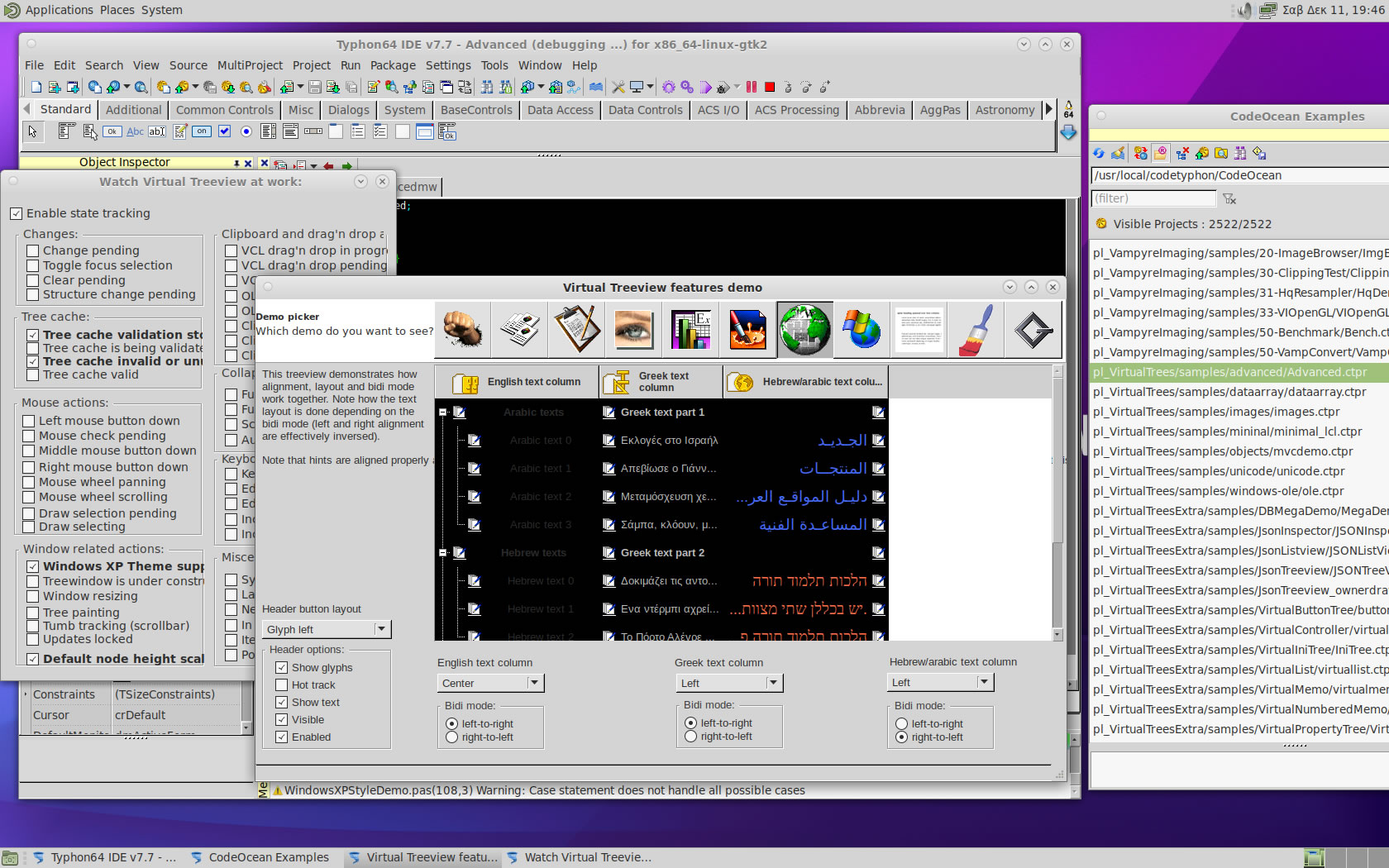Pick the selection arrow pointer in palette
The height and width of the screenshot is (868, 1389).
33,131
